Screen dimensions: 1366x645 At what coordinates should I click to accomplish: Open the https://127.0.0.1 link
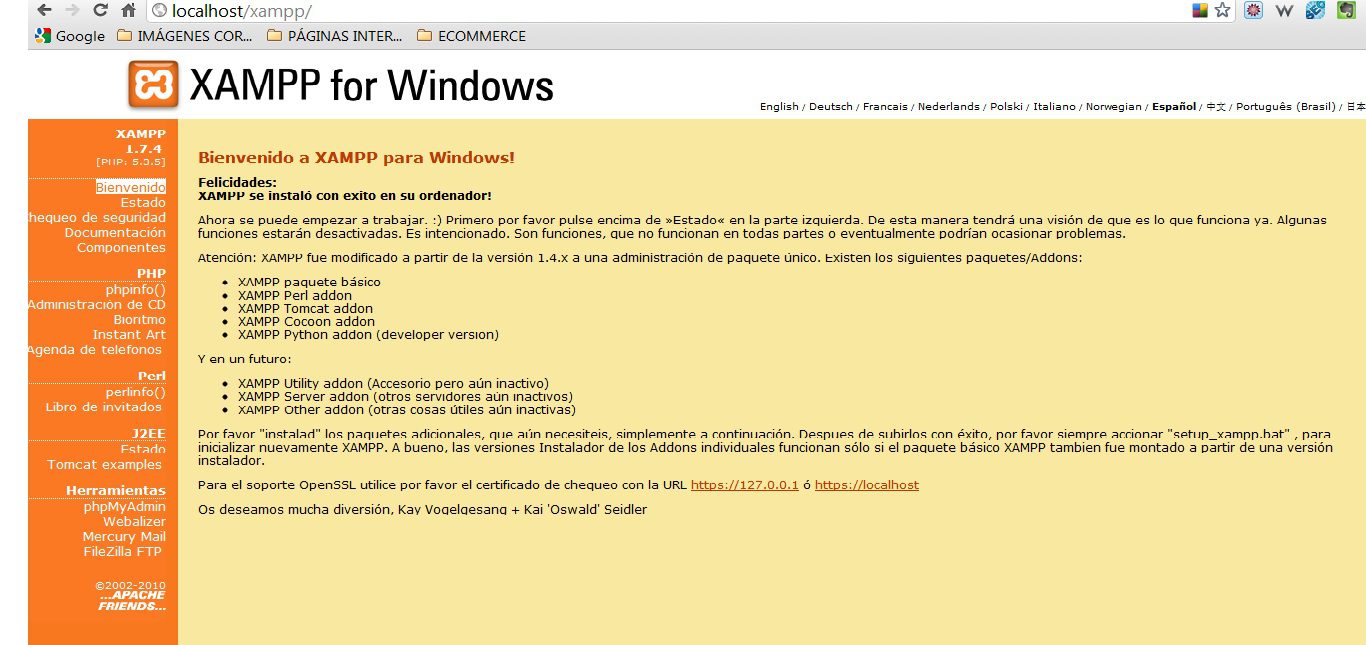(745, 485)
